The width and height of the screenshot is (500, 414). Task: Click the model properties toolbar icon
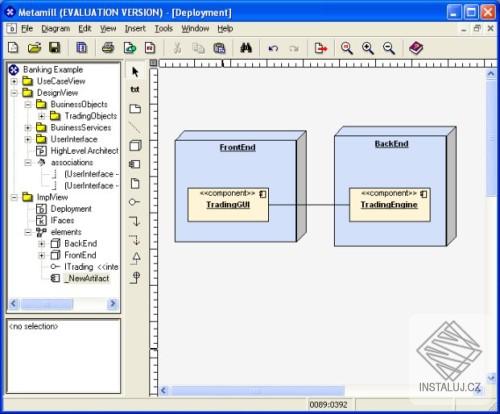click(82, 48)
